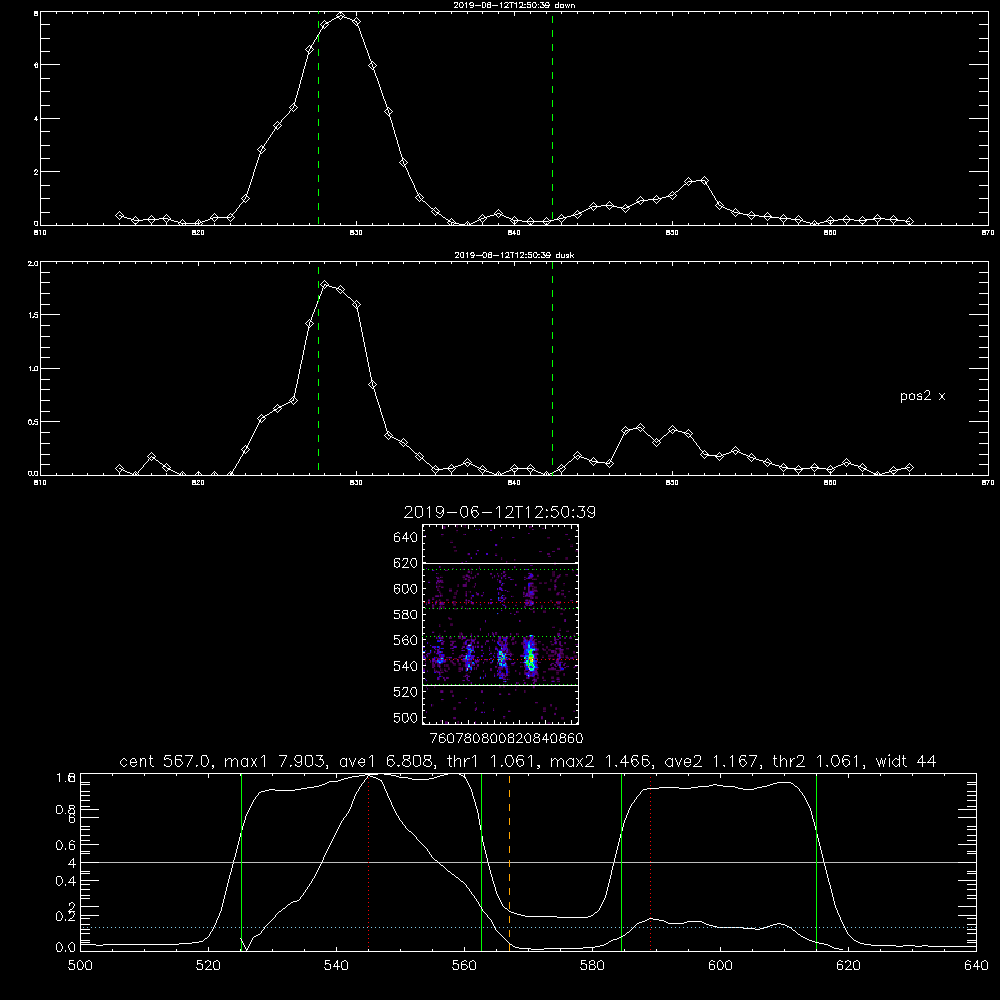1000x1000 pixels.
Task: Click the '540' y-axis label of spectral image
Action: point(406,666)
